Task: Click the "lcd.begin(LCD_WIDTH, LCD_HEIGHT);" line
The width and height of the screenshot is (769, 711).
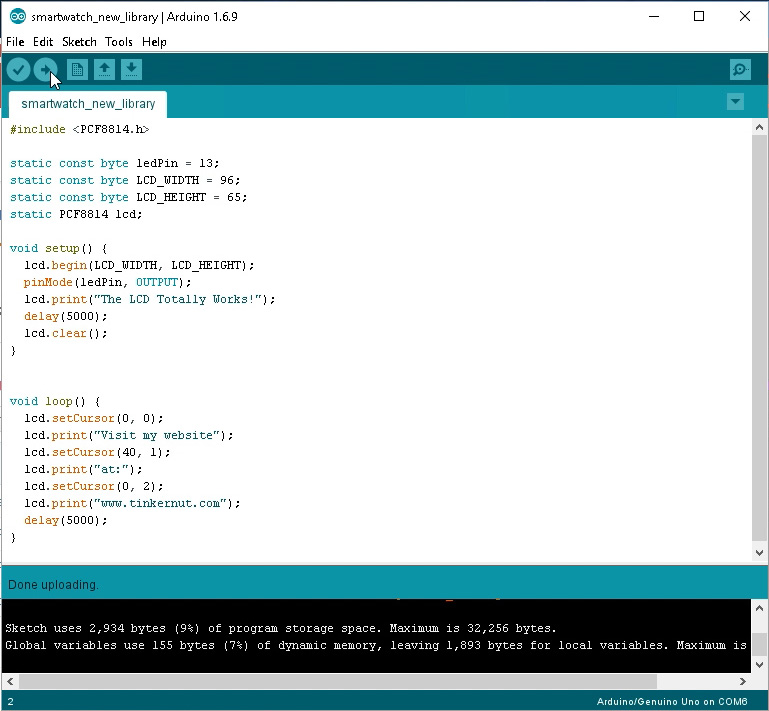Action: point(139,265)
